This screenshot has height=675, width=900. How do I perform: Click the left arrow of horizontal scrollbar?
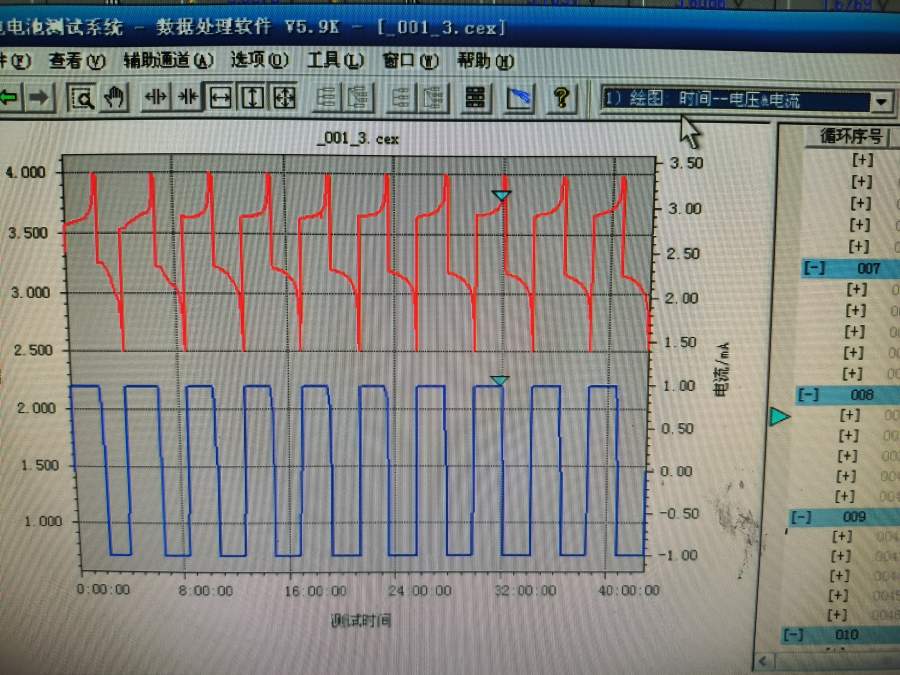pos(765,661)
